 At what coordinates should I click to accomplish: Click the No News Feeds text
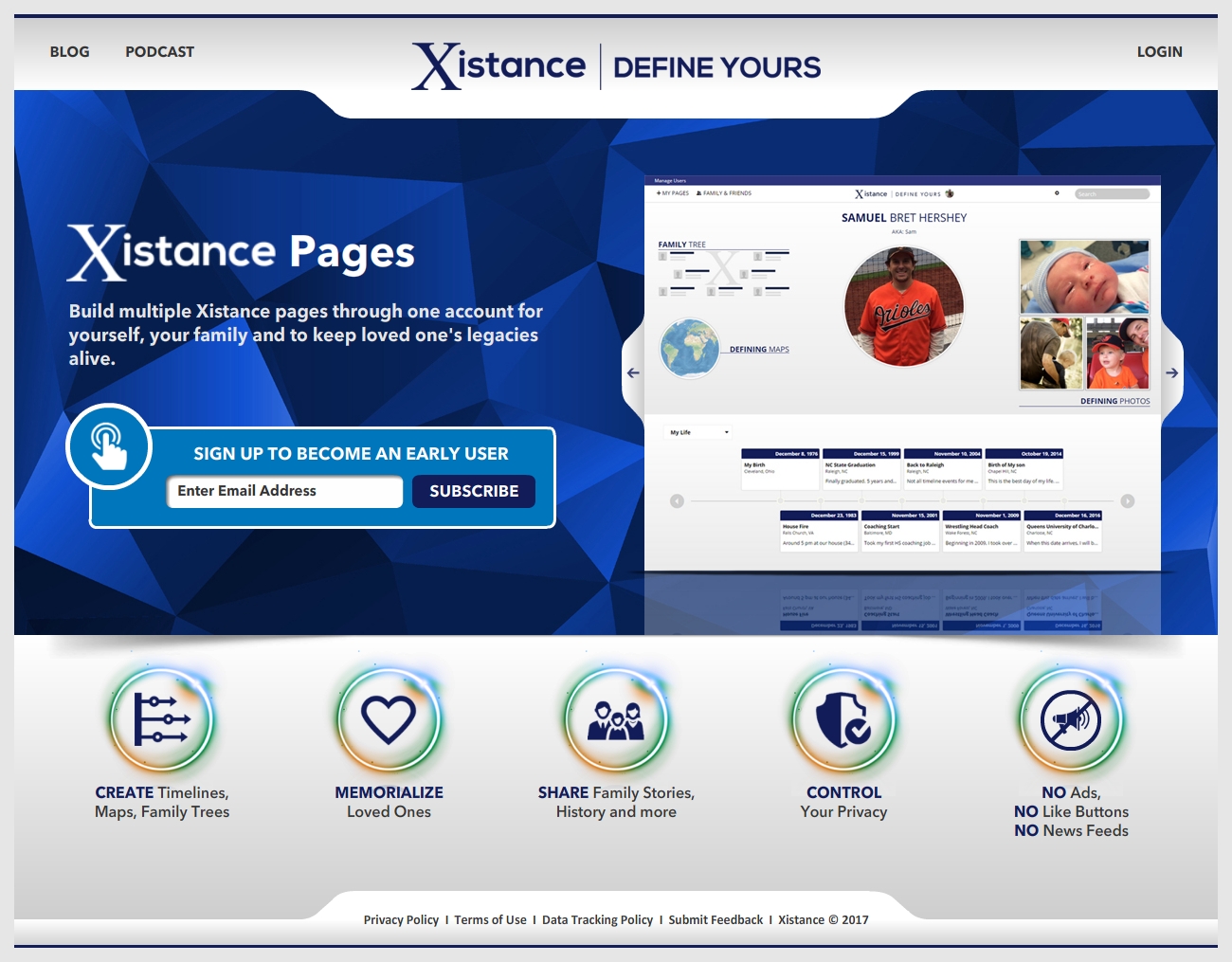1071,831
